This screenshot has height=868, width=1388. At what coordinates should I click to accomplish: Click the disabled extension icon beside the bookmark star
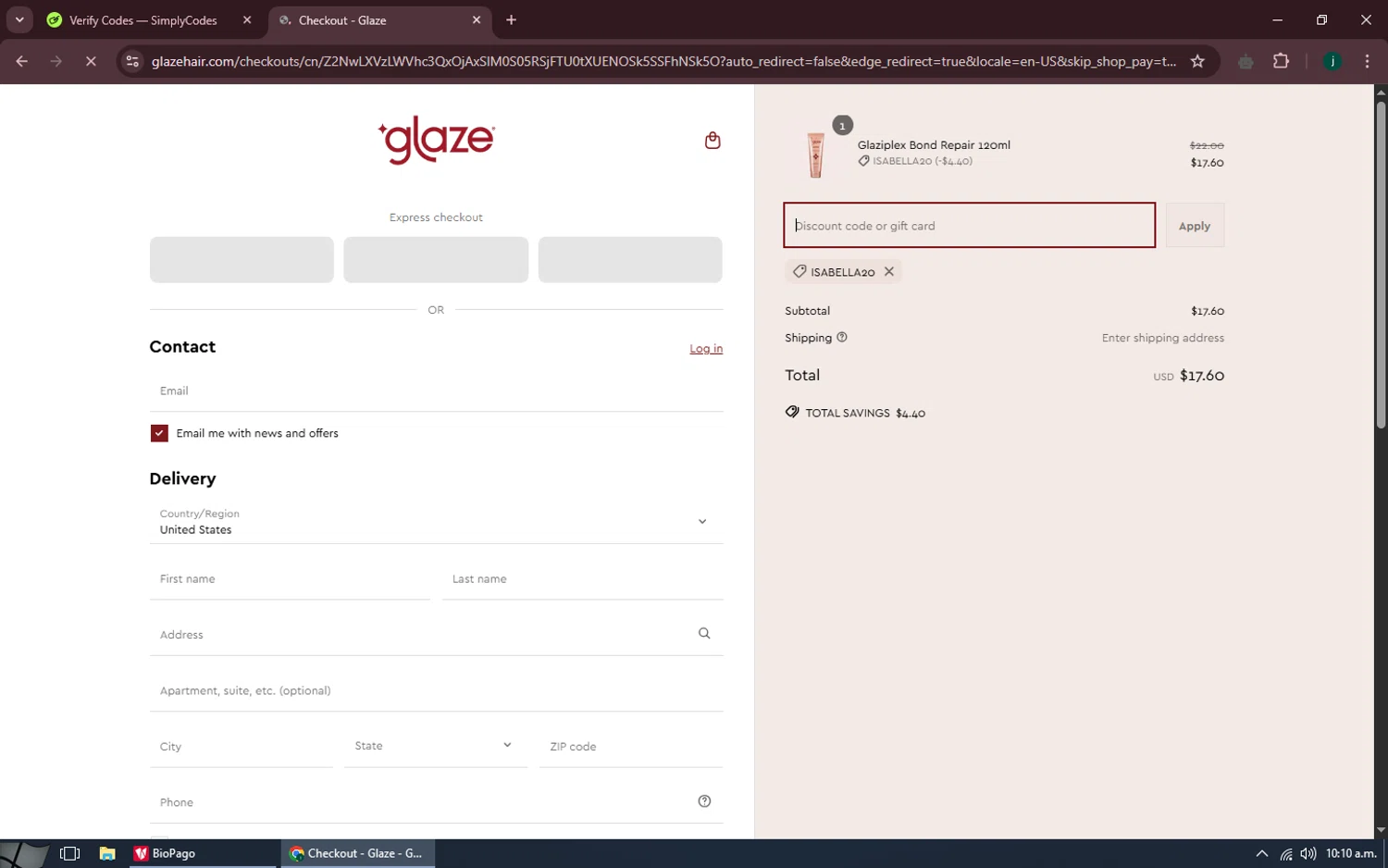point(1245,61)
